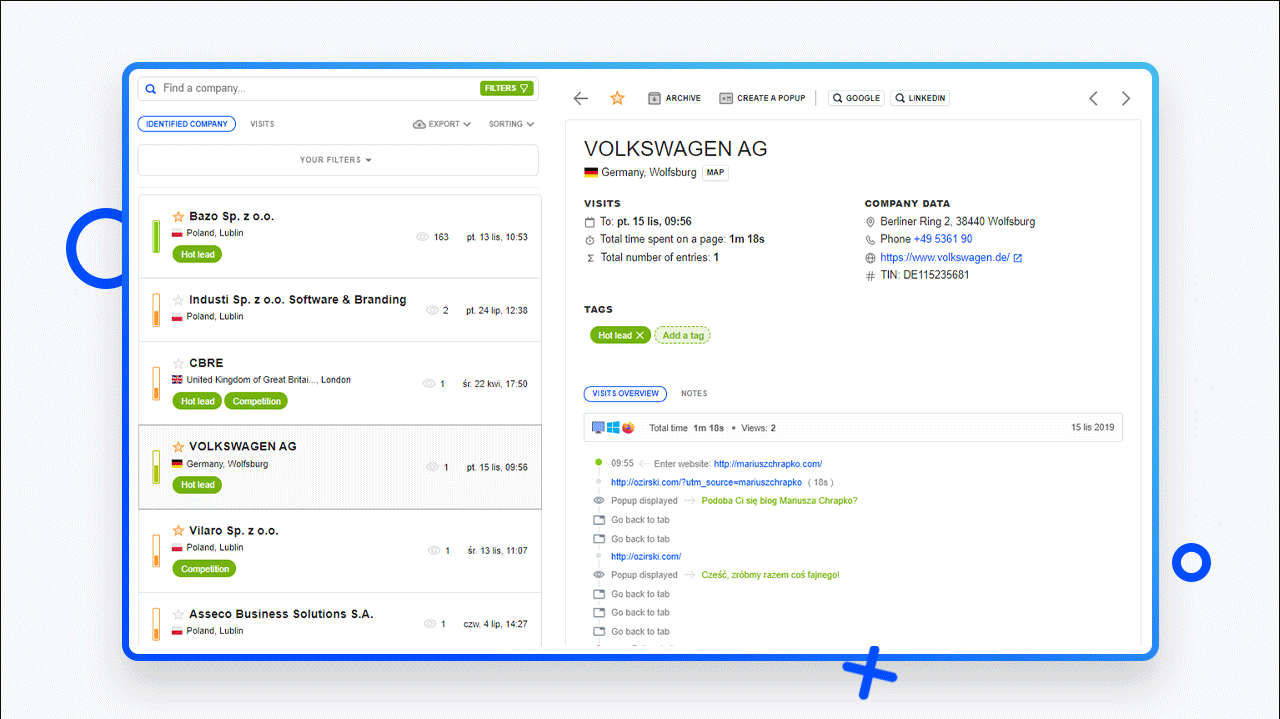This screenshot has height=719, width=1280.
Task: Click the Competition tag on Vilaro row
Action: tap(205, 569)
